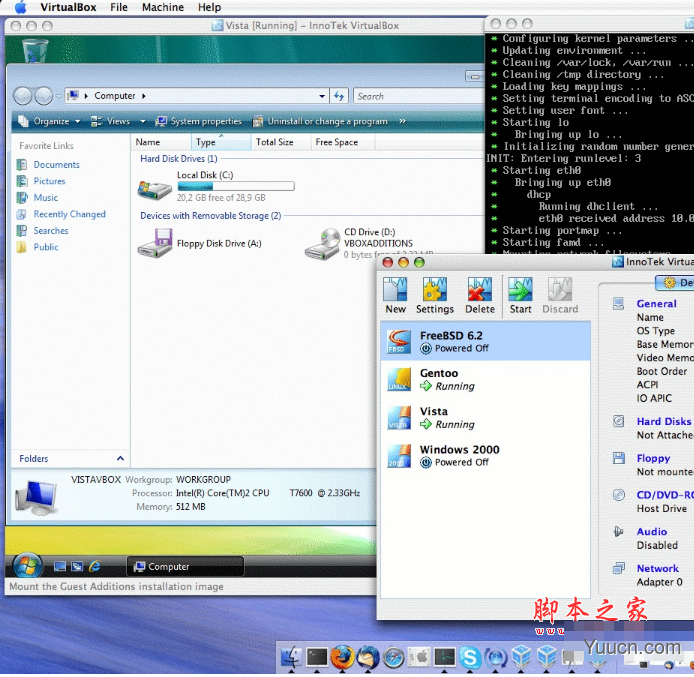Open the Help menu
Screen dimensions: 694x677
point(209,7)
